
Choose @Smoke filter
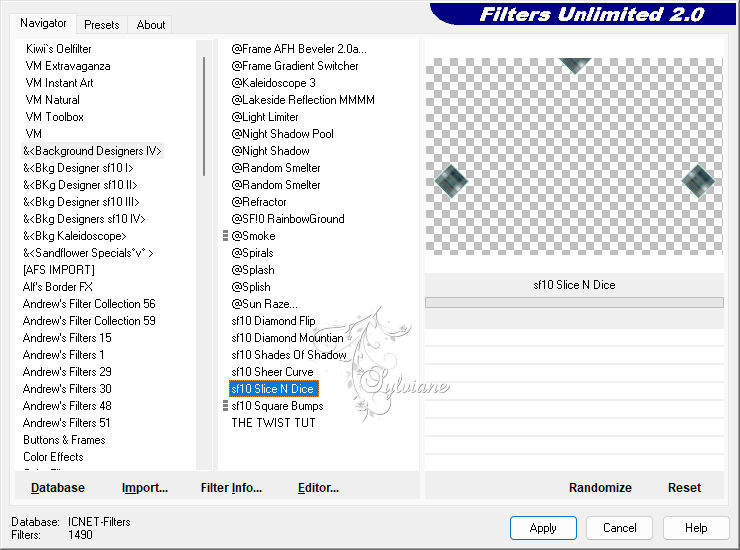tap(253, 236)
